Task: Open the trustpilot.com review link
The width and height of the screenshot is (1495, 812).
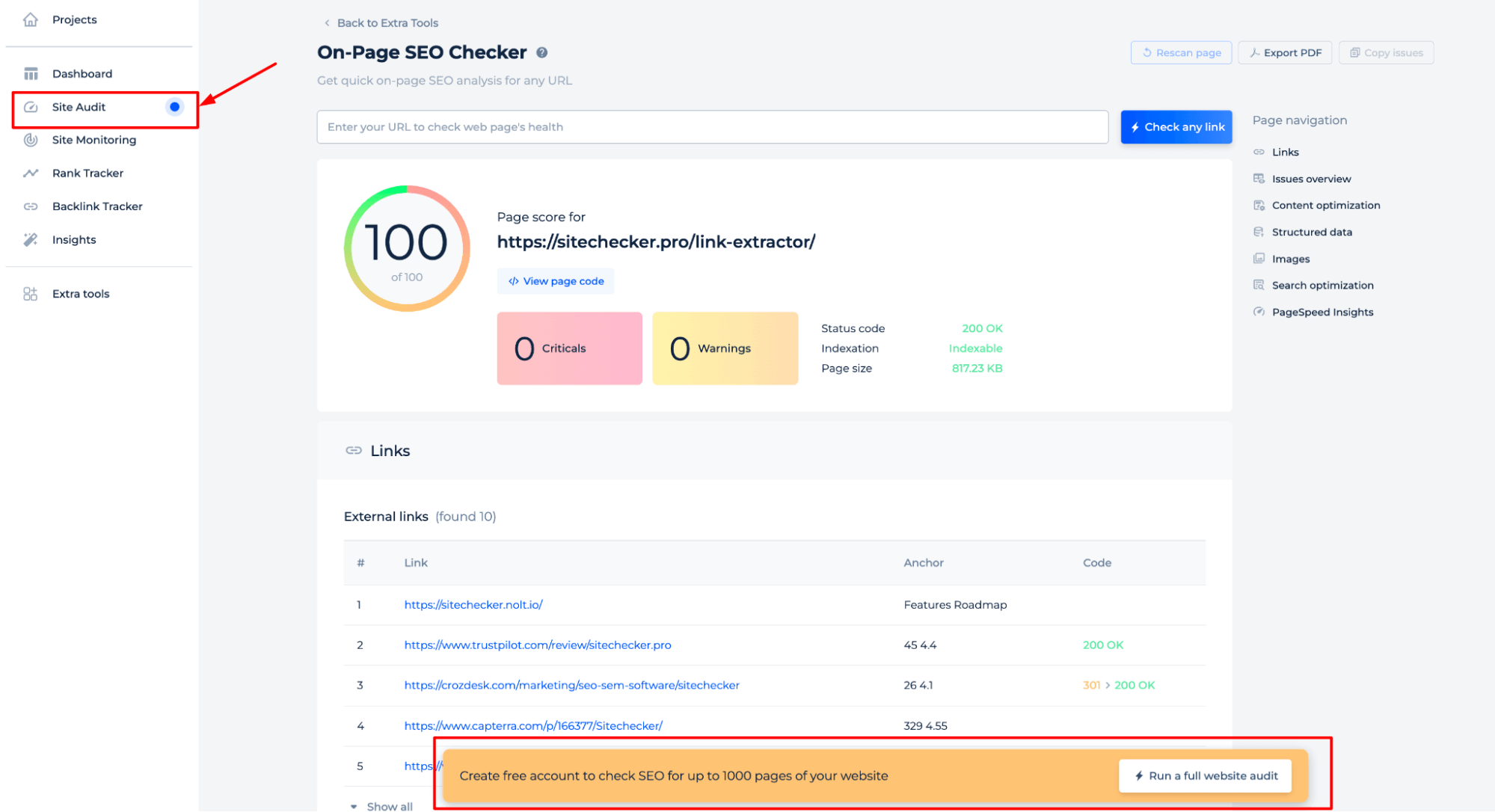Action: coord(538,645)
